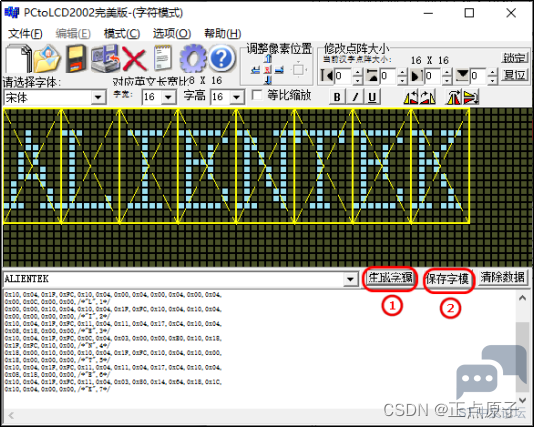This screenshot has height=428, width=535.
Task: Click output area scrollbar down arrow
Action: (x=522, y=400)
